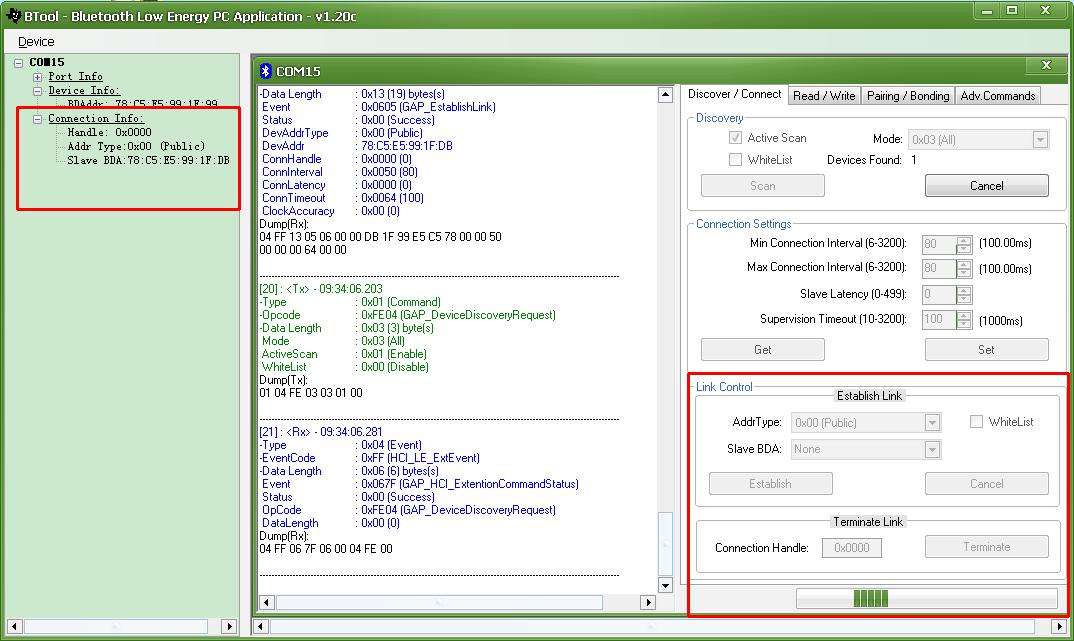Click the log entry [20] : <Tx> header
This screenshot has width=1074, height=641.
(x=321, y=289)
